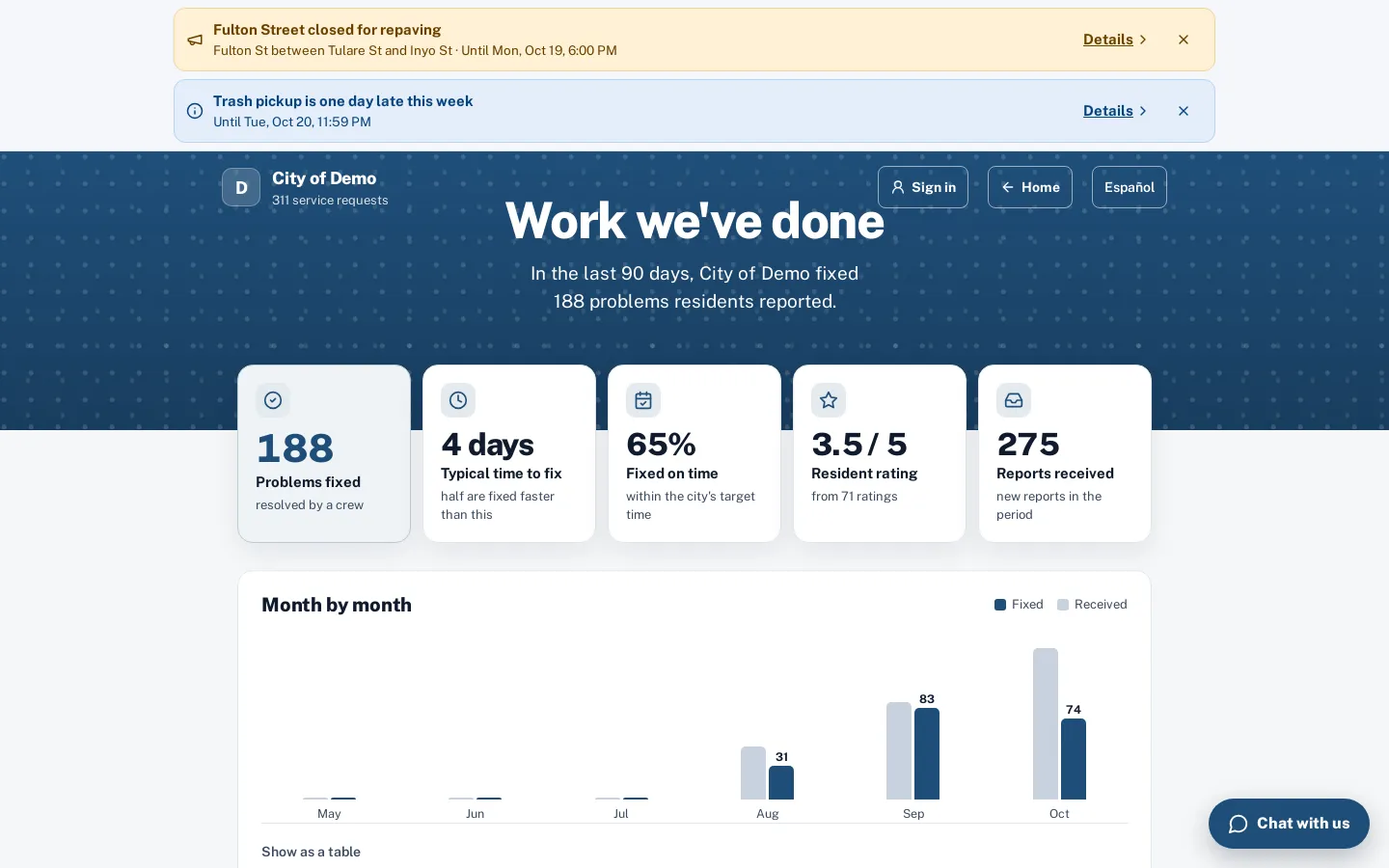Click the Sep fixed bar labeled 83

click(927, 753)
